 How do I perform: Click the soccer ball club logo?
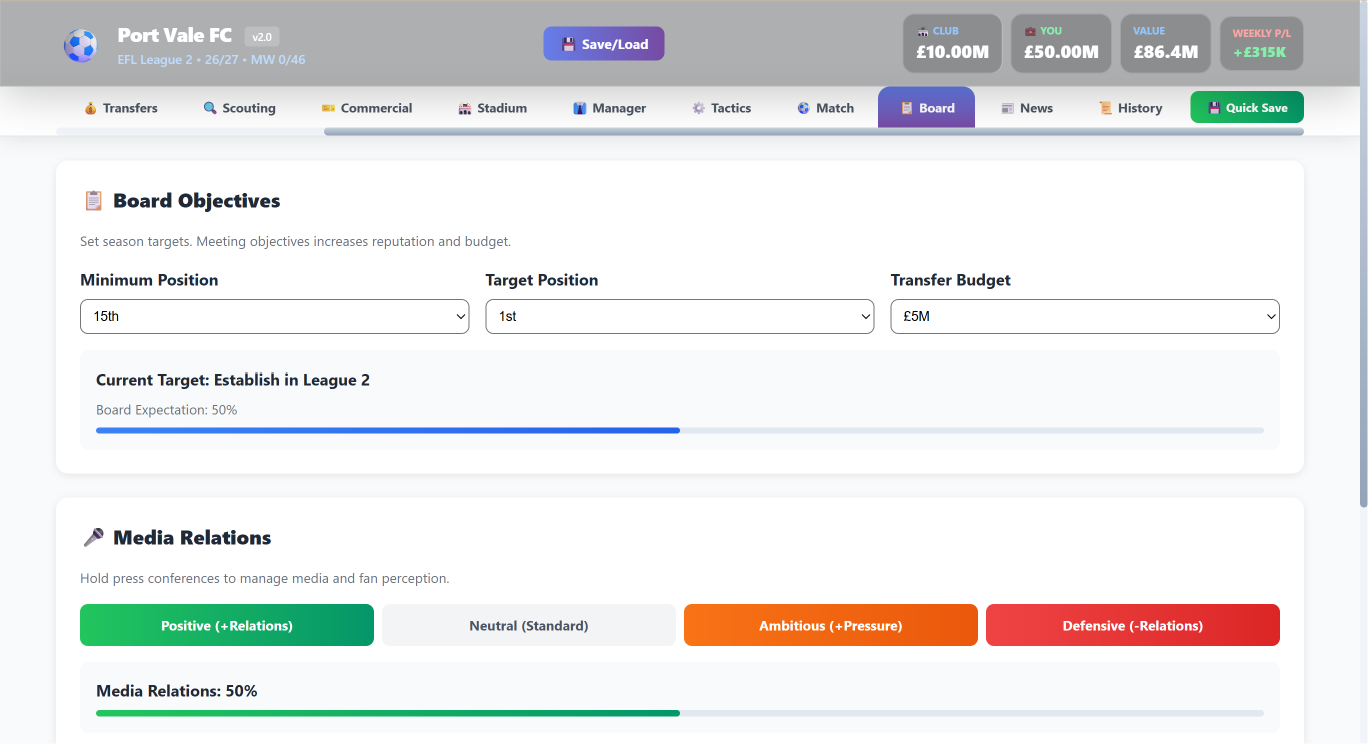tap(80, 45)
